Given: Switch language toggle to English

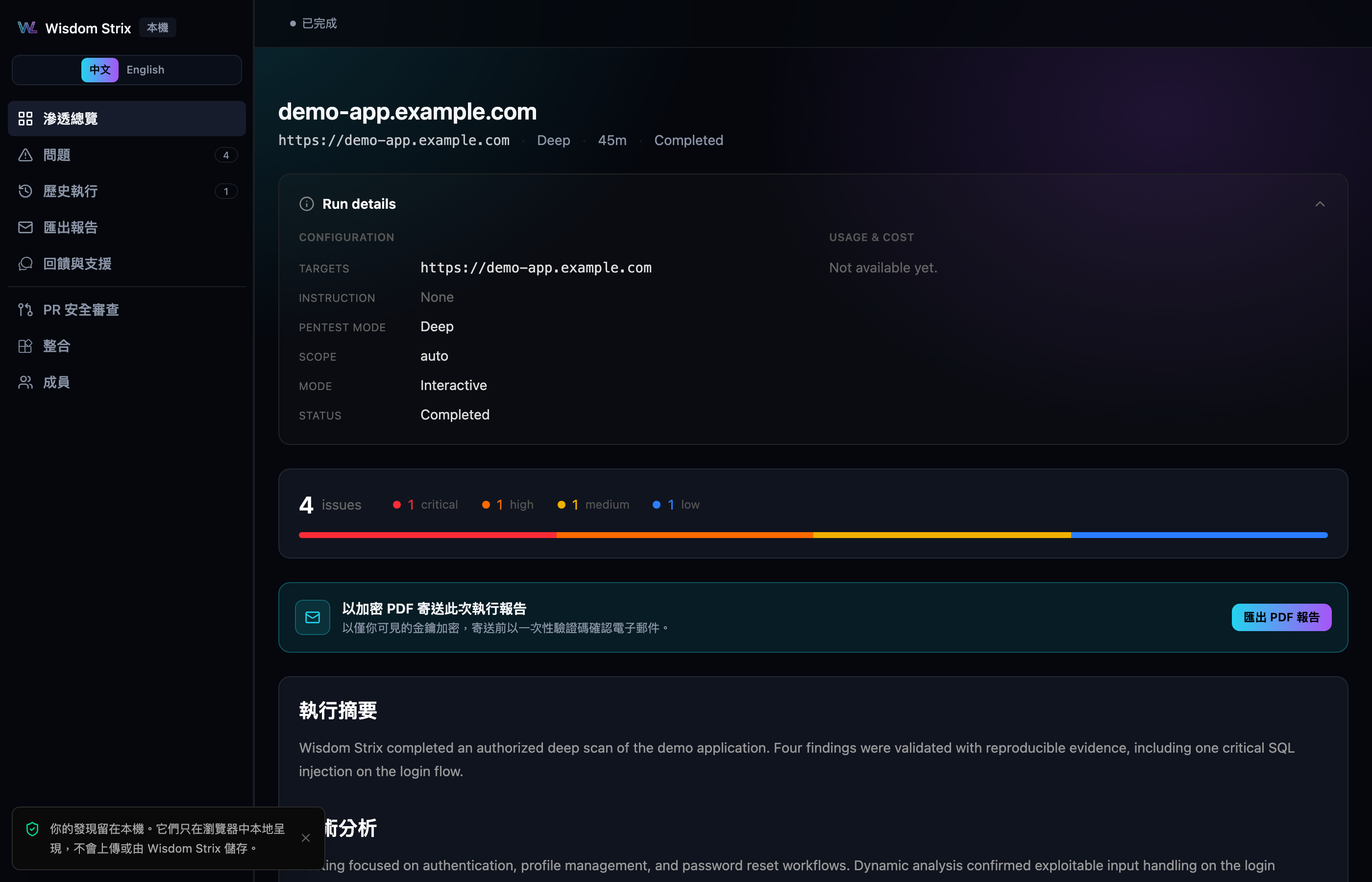Looking at the screenshot, I should pyautogui.click(x=146, y=70).
